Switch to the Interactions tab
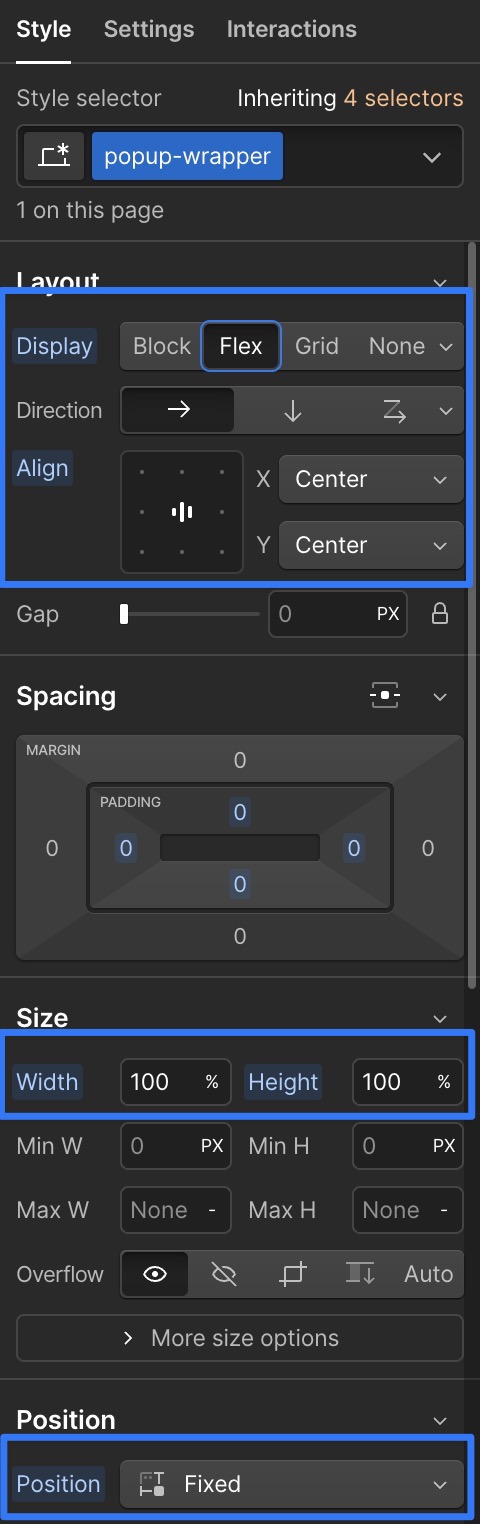 pos(292,29)
